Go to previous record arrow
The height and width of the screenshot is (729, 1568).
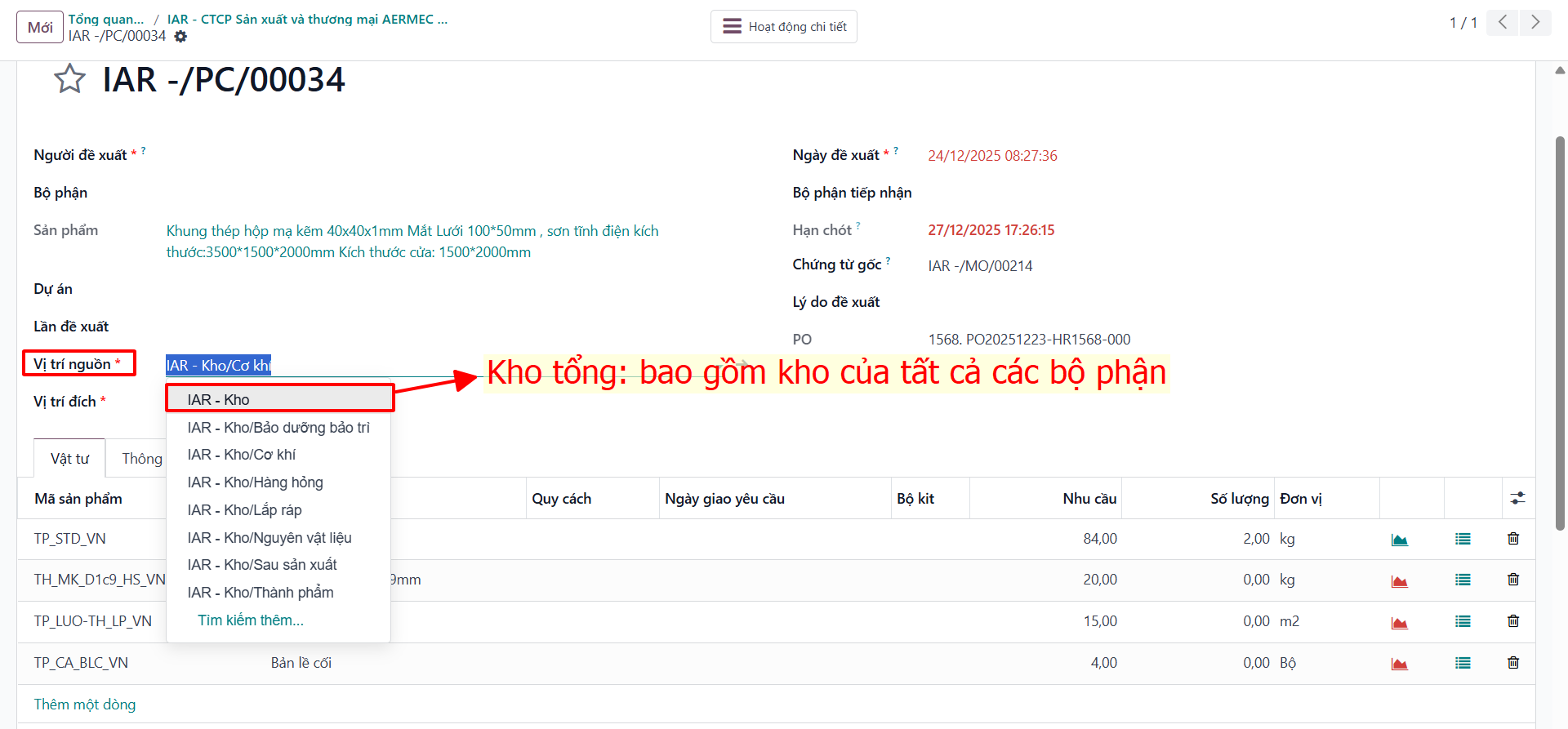coord(1503,23)
